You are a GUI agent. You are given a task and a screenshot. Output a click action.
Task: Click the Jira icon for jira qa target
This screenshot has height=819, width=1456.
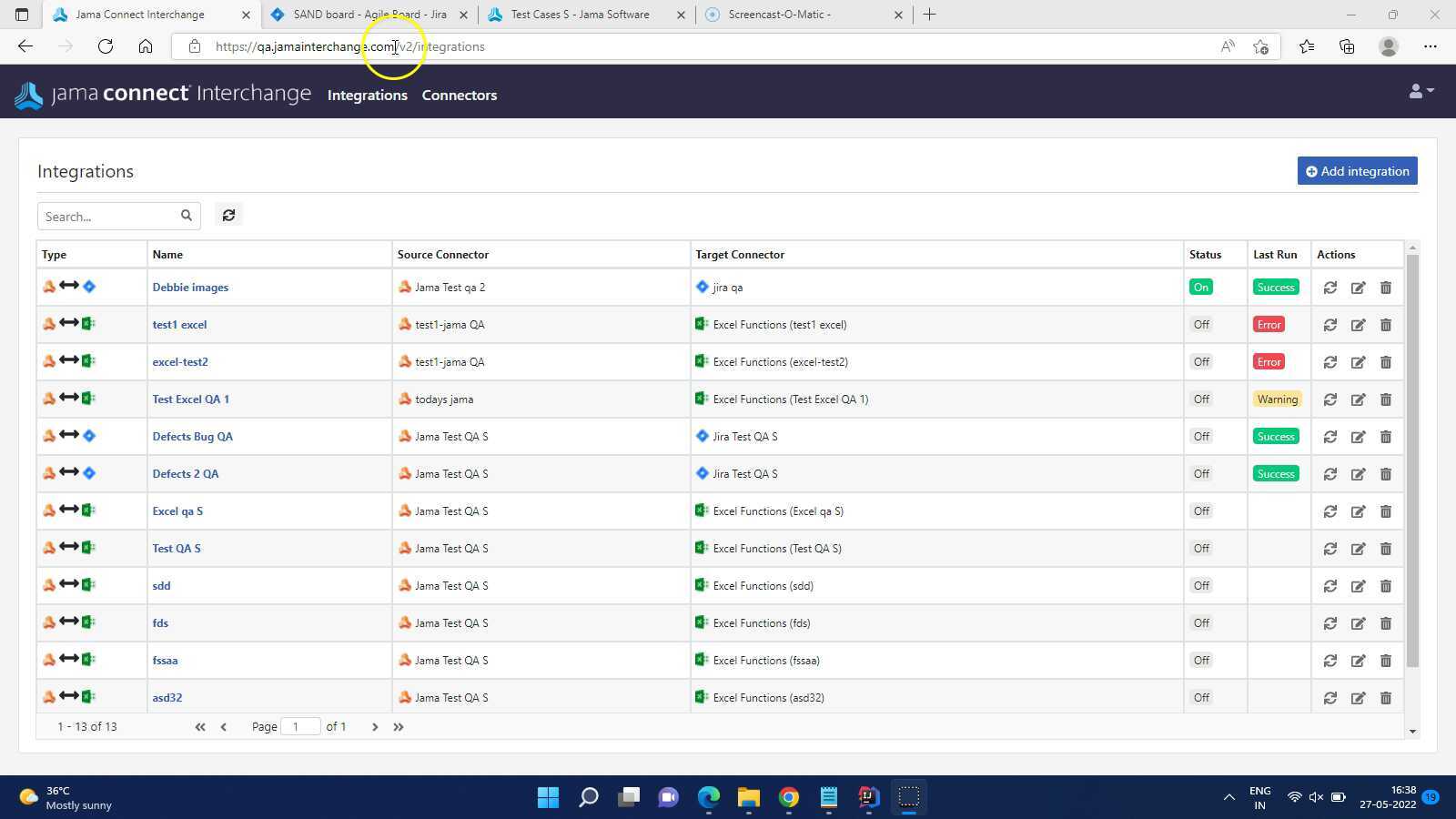pyautogui.click(x=702, y=287)
